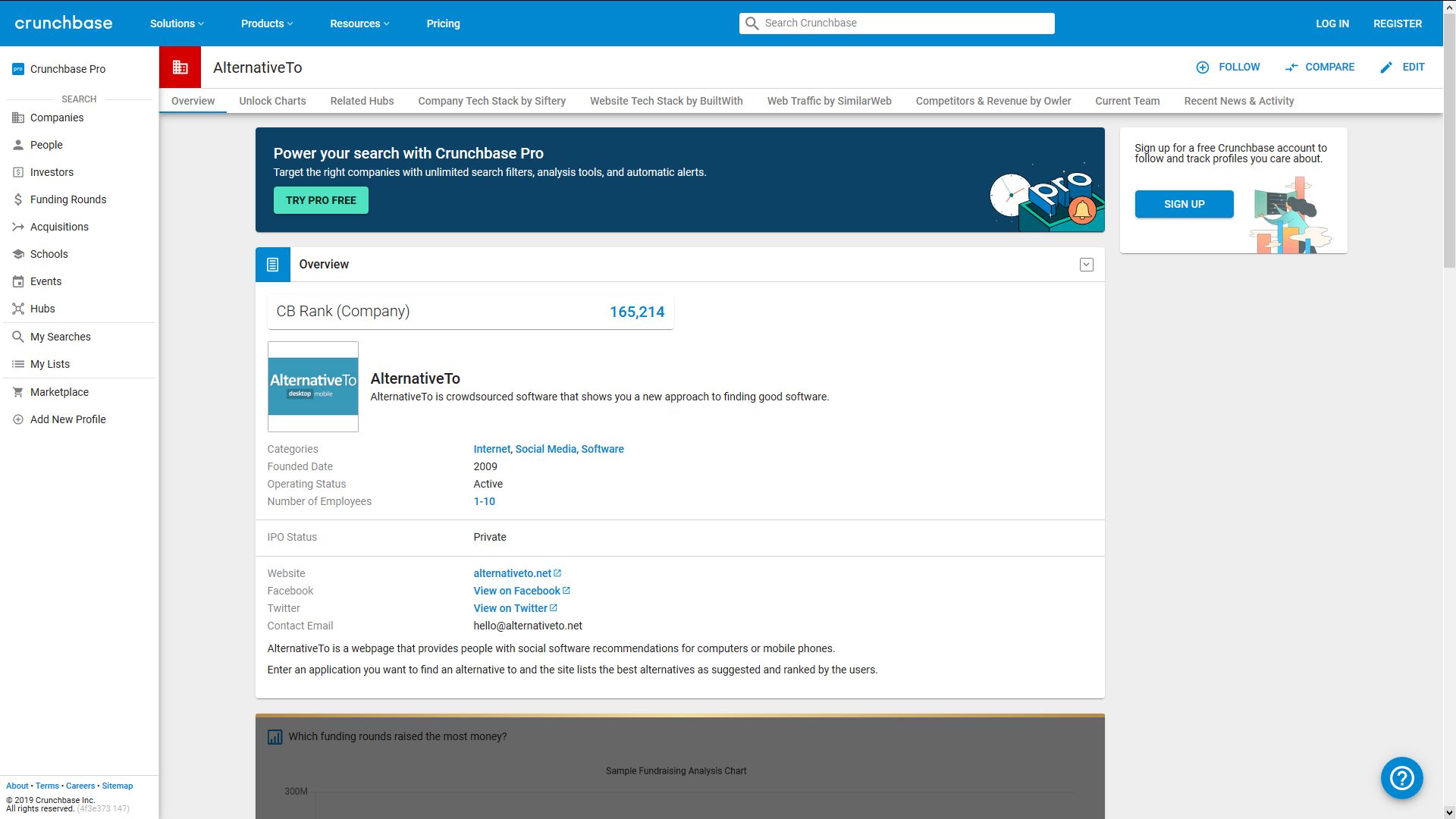The image size is (1456, 819).
Task: Go to the Pricing page
Action: 443,24
